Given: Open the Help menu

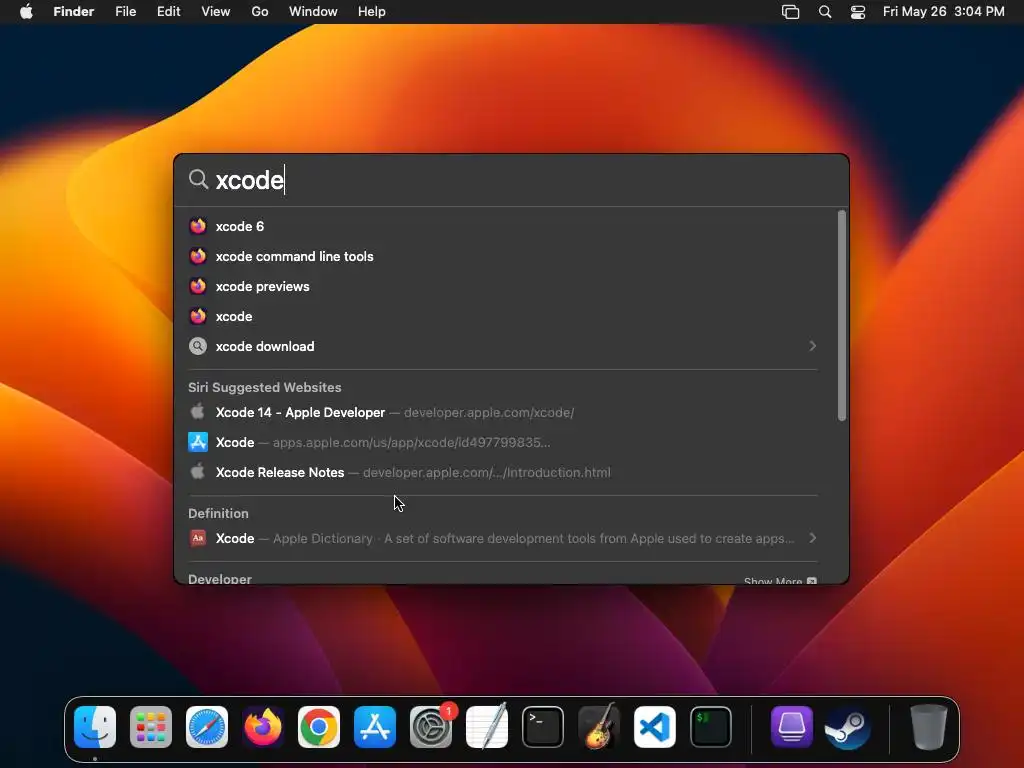Looking at the screenshot, I should 372,12.
